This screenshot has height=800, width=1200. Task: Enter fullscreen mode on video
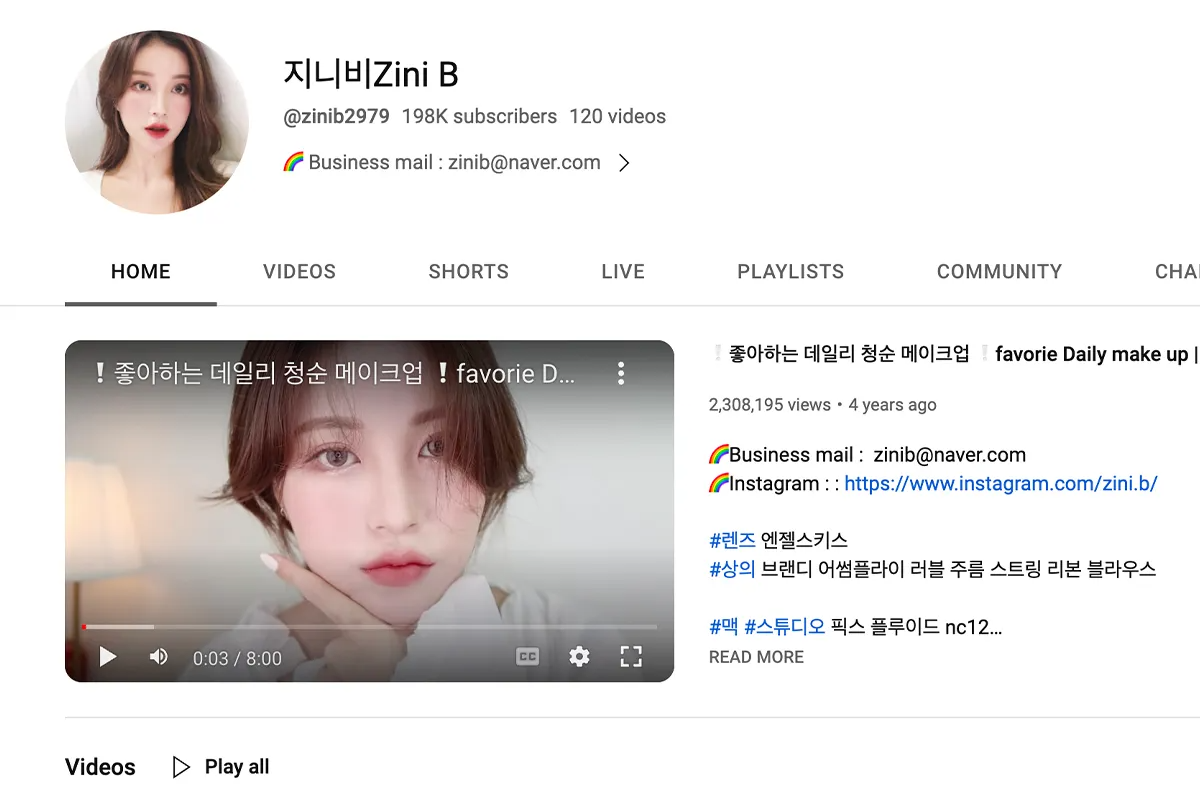coord(630,657)
